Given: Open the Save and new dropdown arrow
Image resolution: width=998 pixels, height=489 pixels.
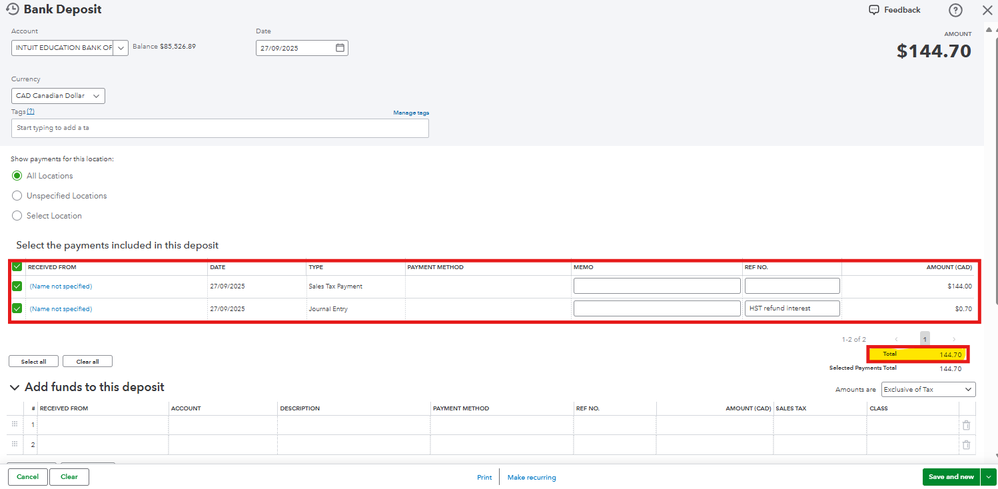Looking at the screenshot, I should pos(988,477).
